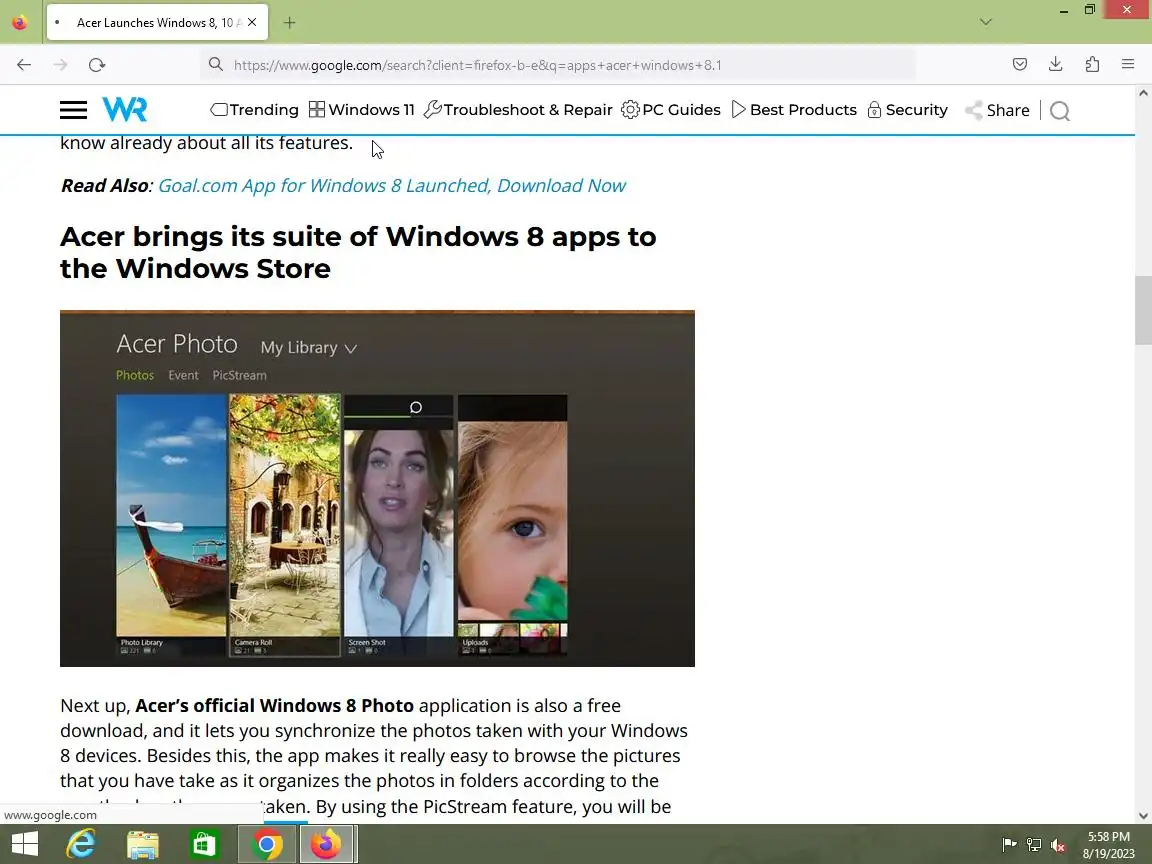
Task: Click the article heading about Acer apps
Action: (358, 252)
